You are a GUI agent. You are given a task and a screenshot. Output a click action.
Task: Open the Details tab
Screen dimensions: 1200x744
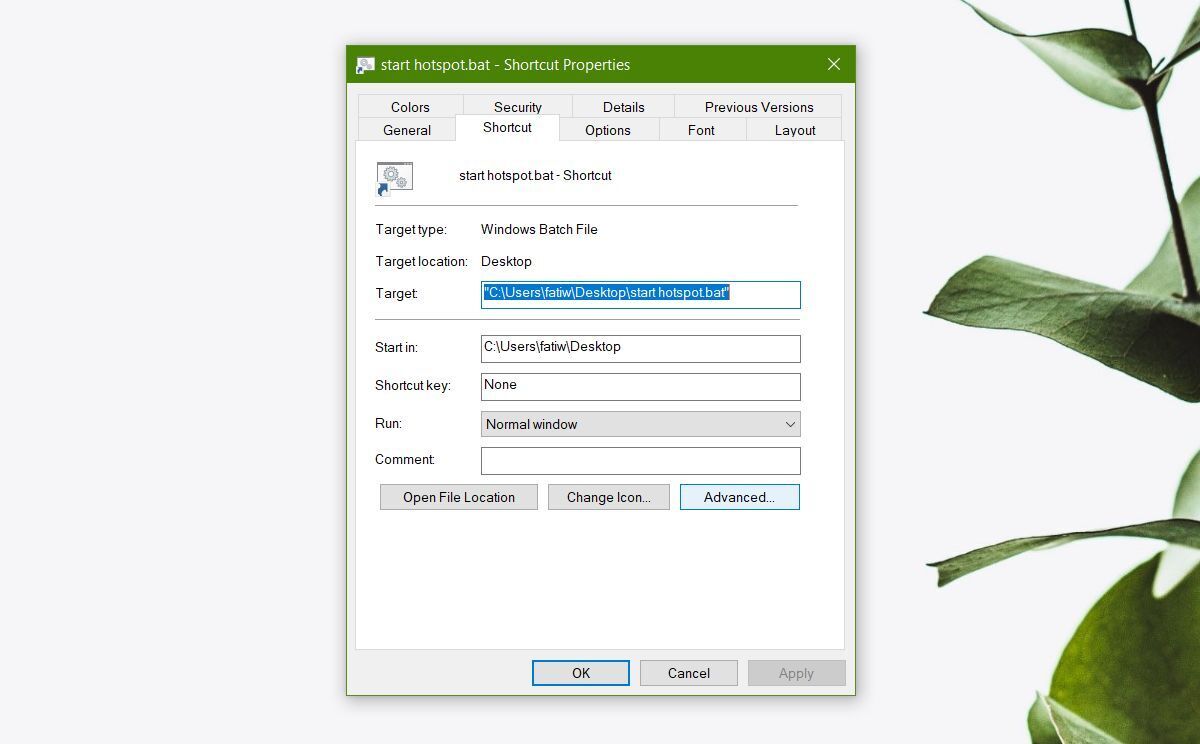(x=623, y=106)
